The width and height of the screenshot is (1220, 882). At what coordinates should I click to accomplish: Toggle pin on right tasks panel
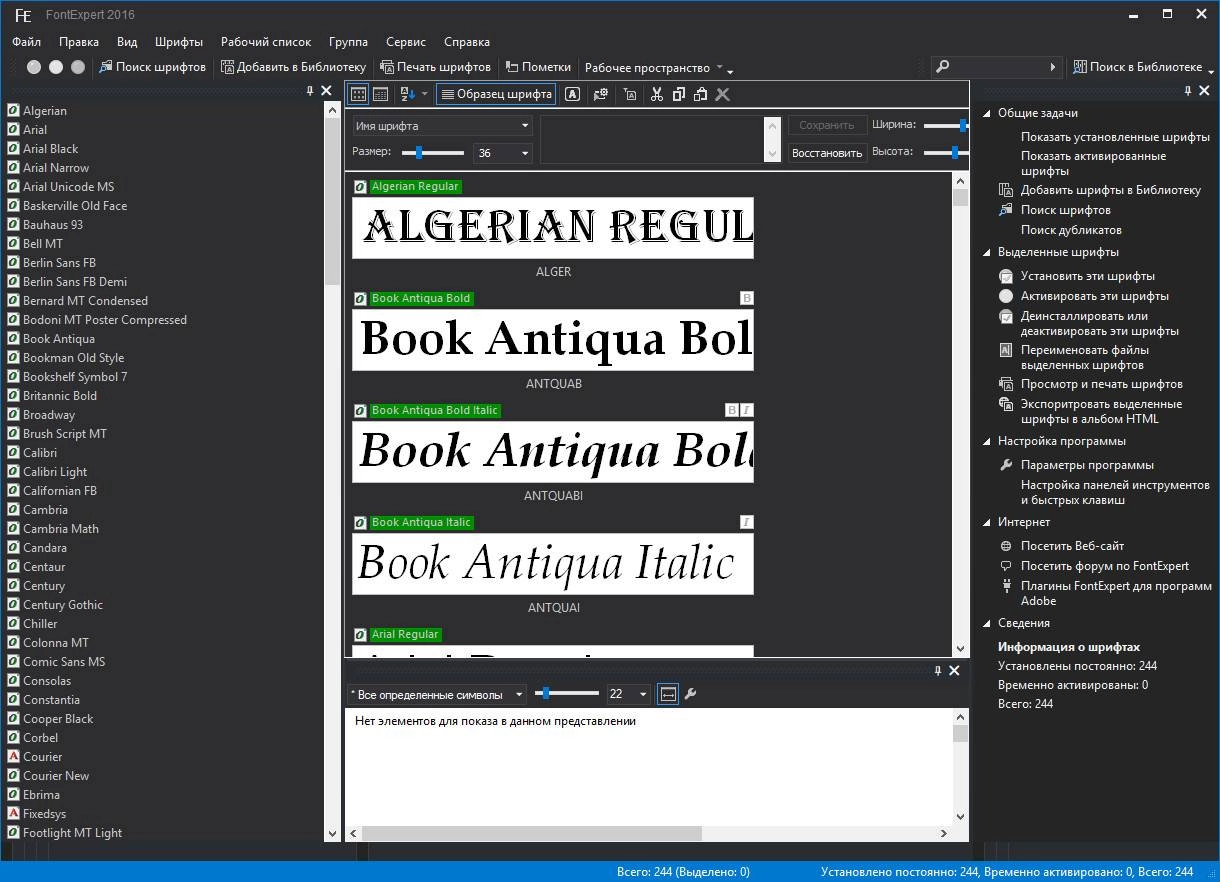tap(1188, 91)
